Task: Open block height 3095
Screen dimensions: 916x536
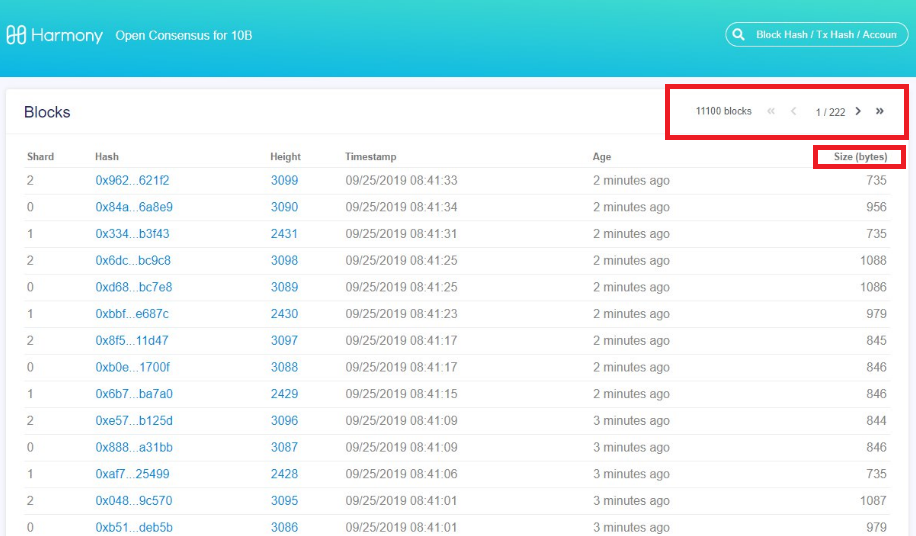Action: (x=284, y=501)
